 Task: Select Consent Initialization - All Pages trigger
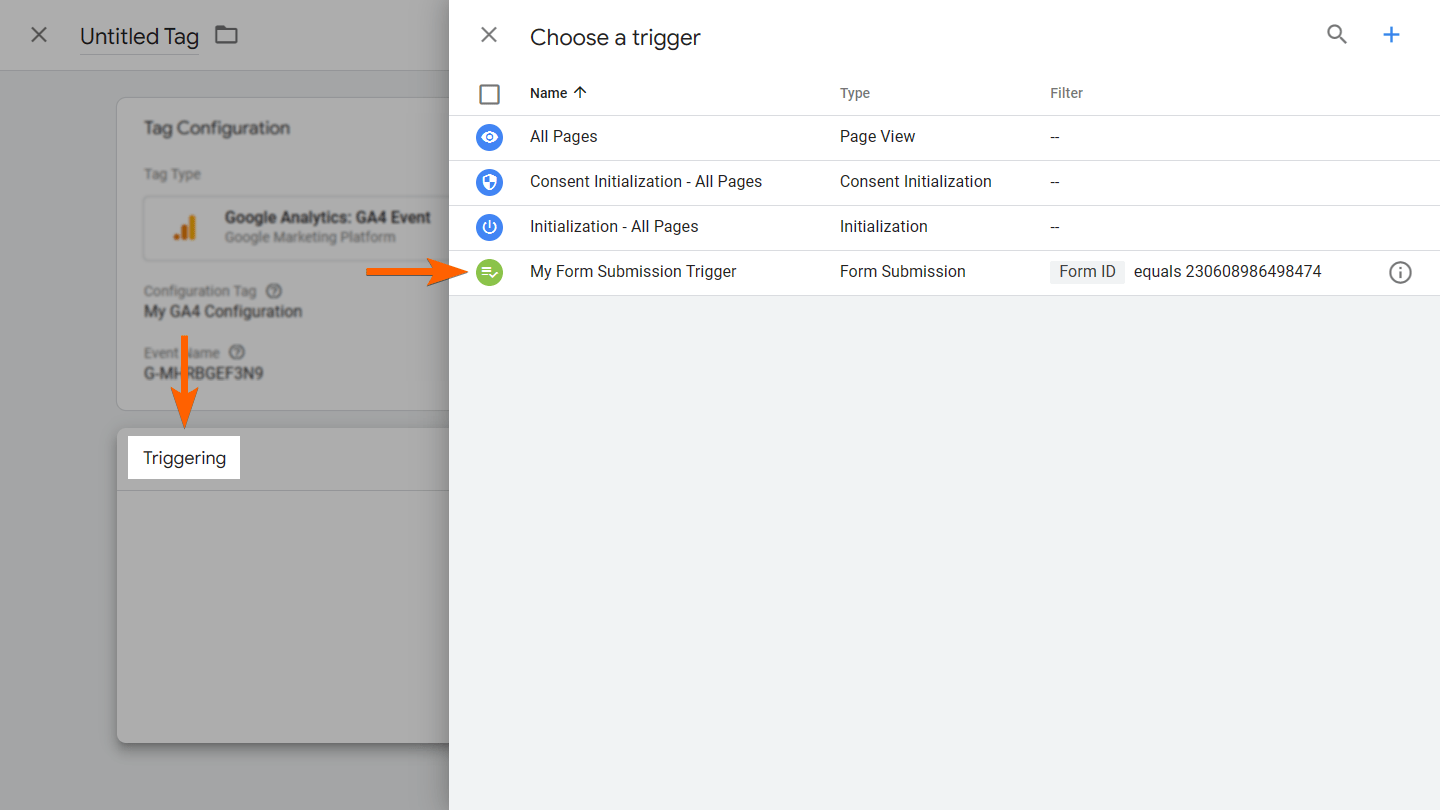point(646,182)
